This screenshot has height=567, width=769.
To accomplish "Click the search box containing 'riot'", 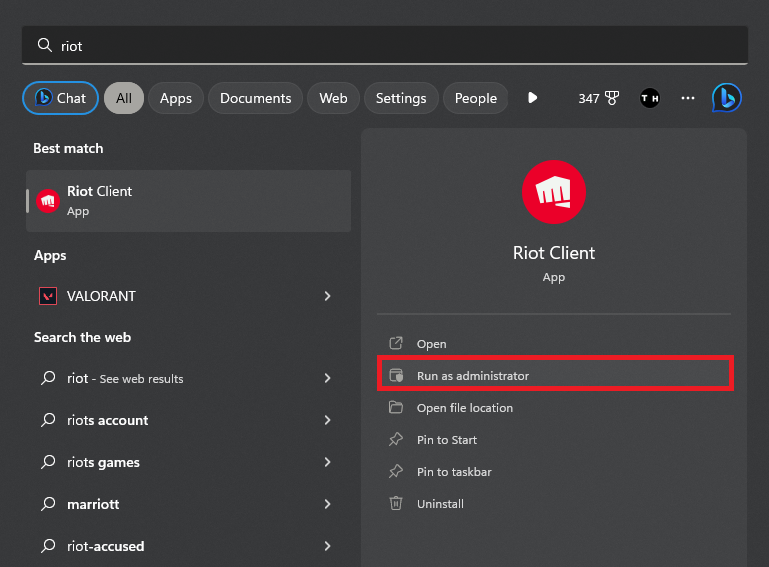I will (384, 46).
